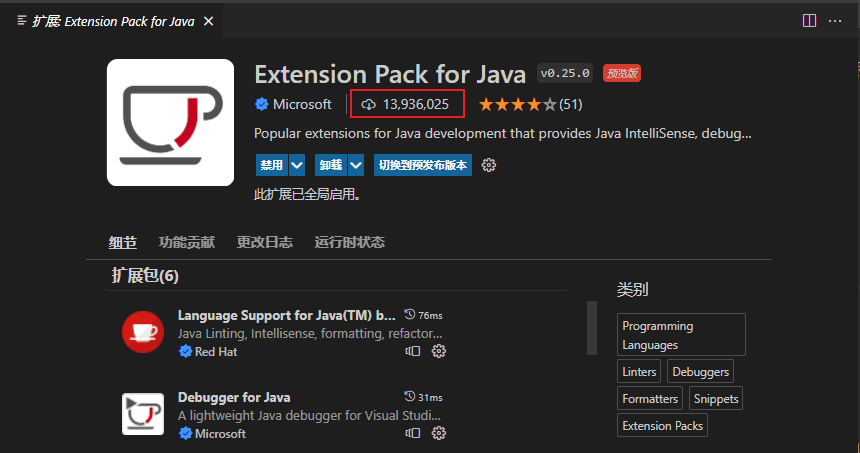Viewport: 860px width, 453px height.
Task: Click the star rating (51)
Action: 530,104
